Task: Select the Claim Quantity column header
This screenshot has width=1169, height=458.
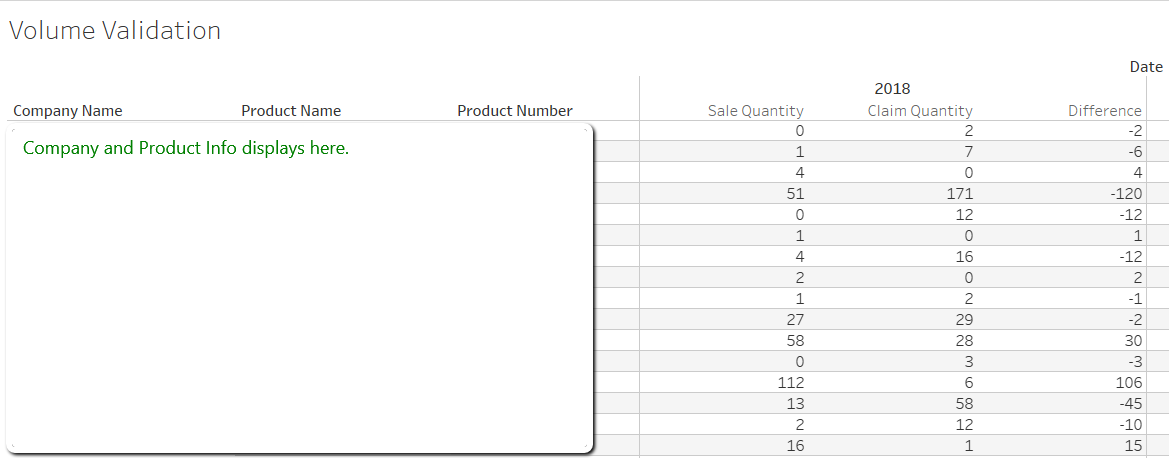Action: (x=920, y=111)
